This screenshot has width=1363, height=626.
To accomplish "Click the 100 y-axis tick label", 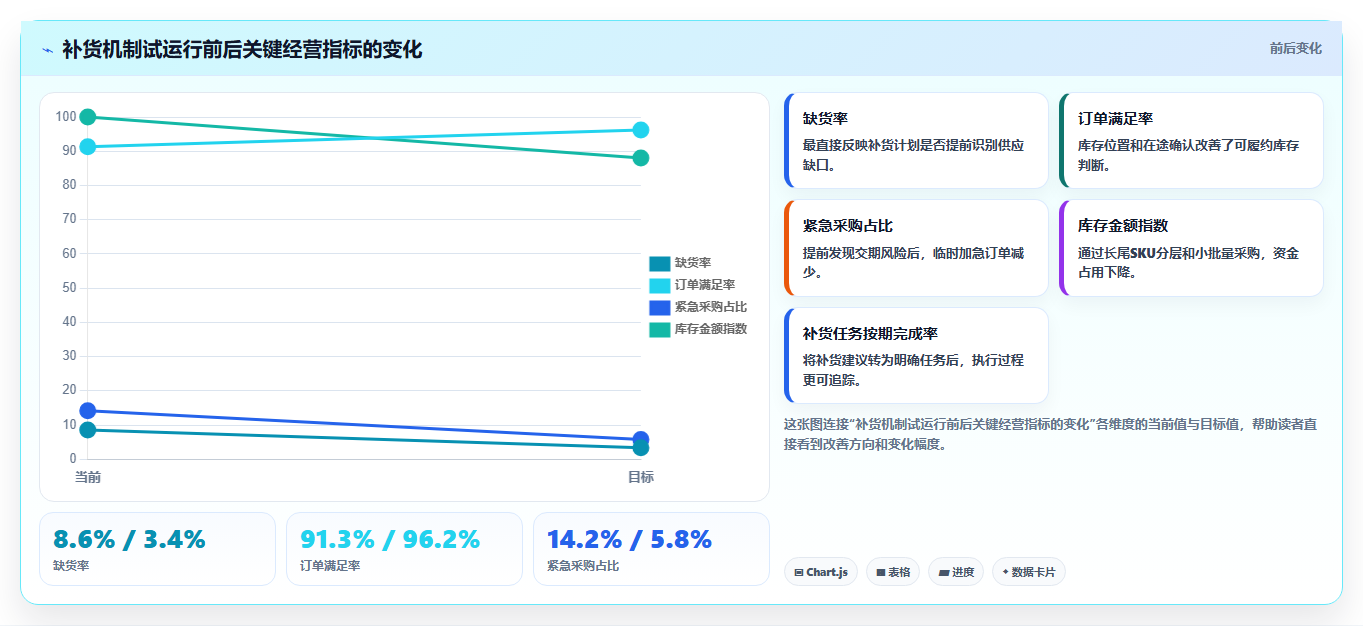I will click(x=66, y=117).
